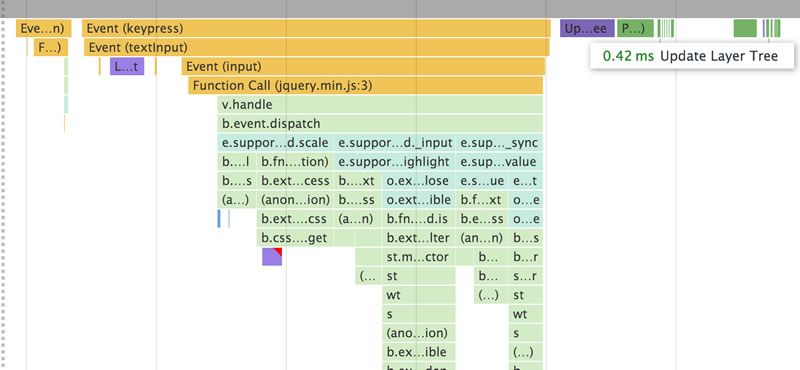Click the e.sup..._sync frame
The height and width of the screenshot is (370, 800).
pyautogui.click(x=499, y=143)
